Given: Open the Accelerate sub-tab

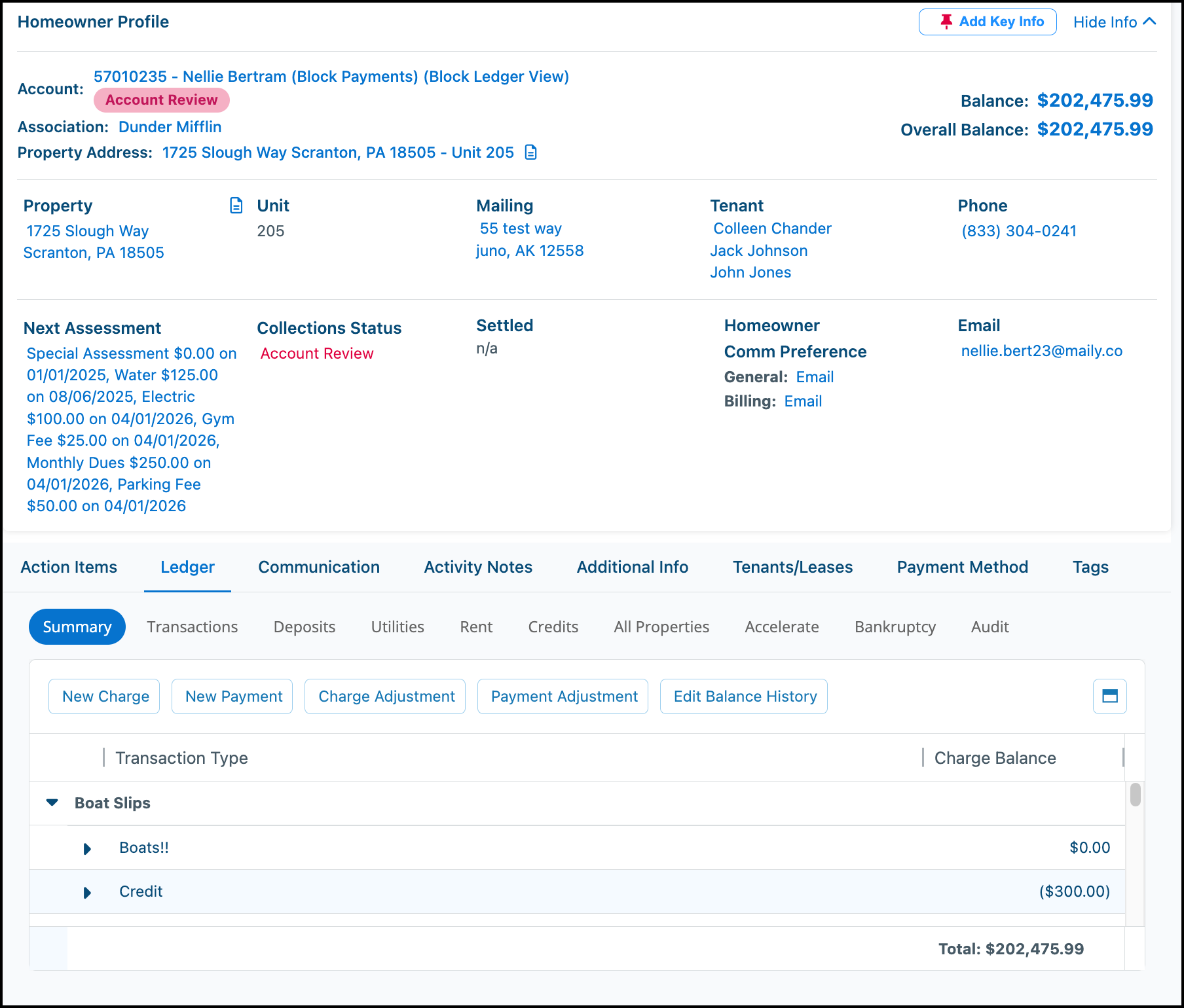Looking at the screenshot, I should (x=782, y=627).
